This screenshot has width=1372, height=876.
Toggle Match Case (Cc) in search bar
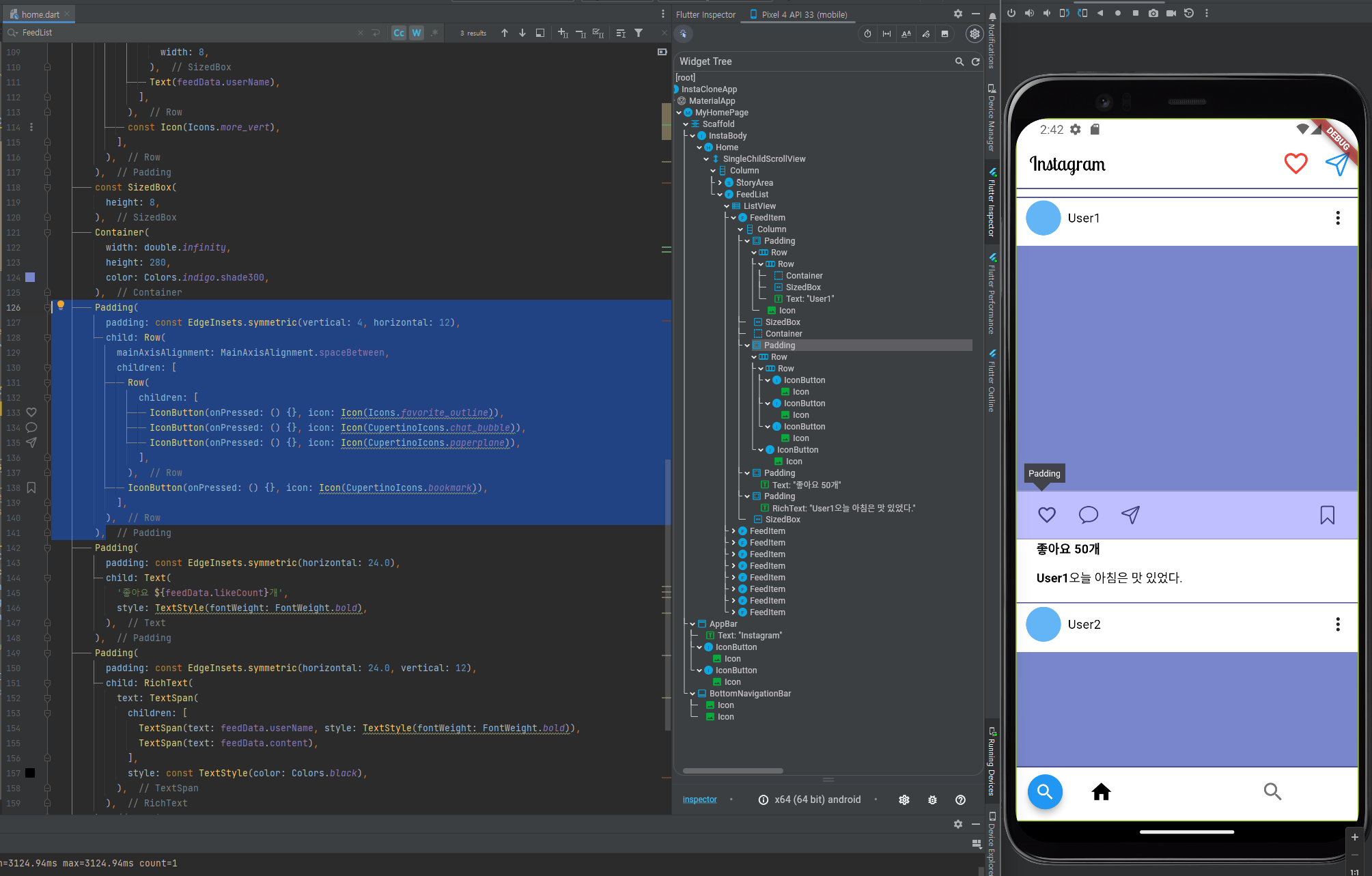pos(399,33)
